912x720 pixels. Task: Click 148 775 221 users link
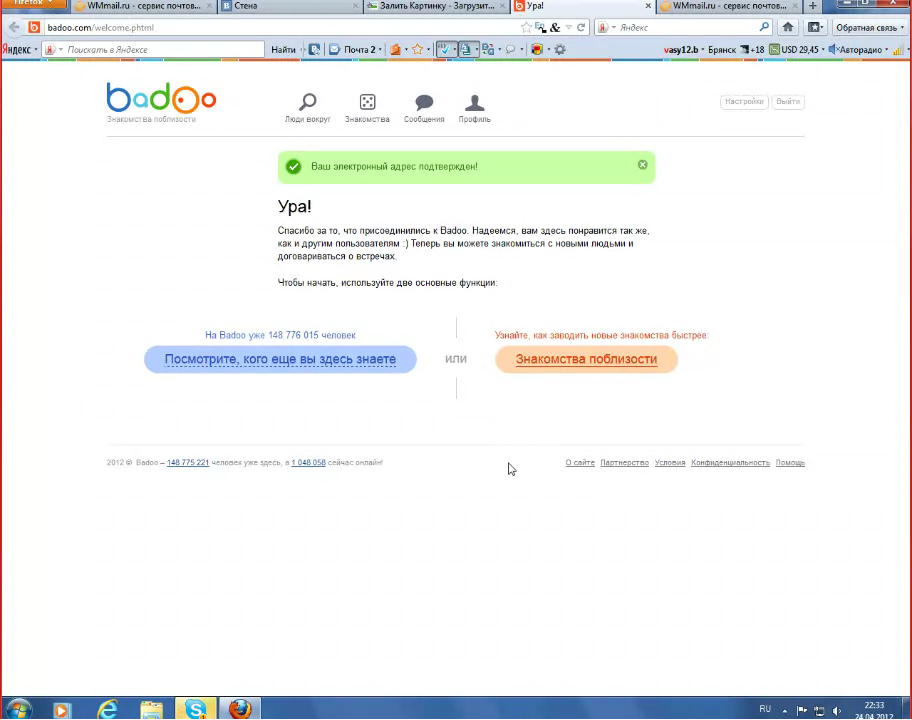[x=188, y=462]
